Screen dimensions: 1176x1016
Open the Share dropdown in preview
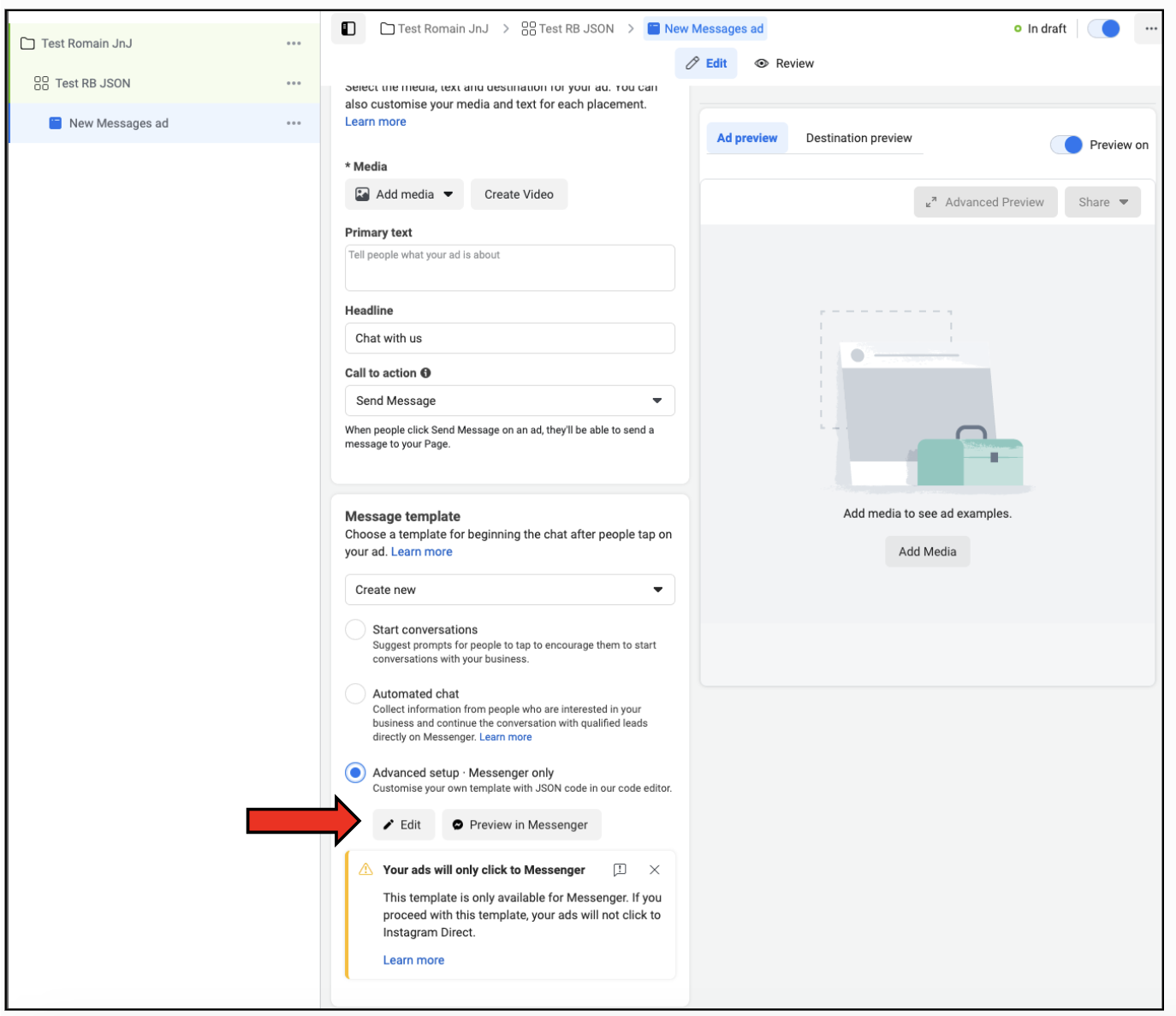pos(1102,202)
